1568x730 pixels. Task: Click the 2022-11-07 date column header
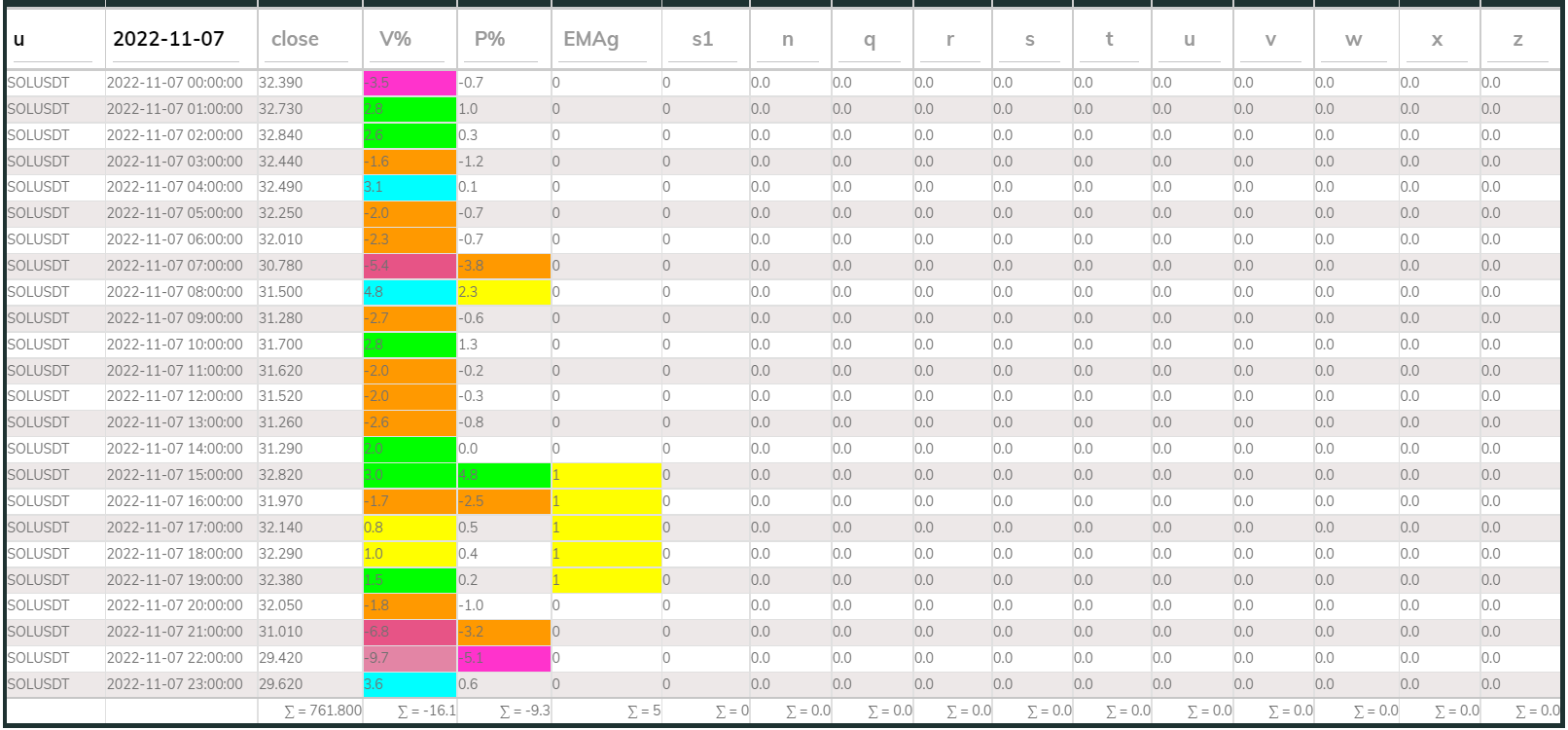click(168, 39)
